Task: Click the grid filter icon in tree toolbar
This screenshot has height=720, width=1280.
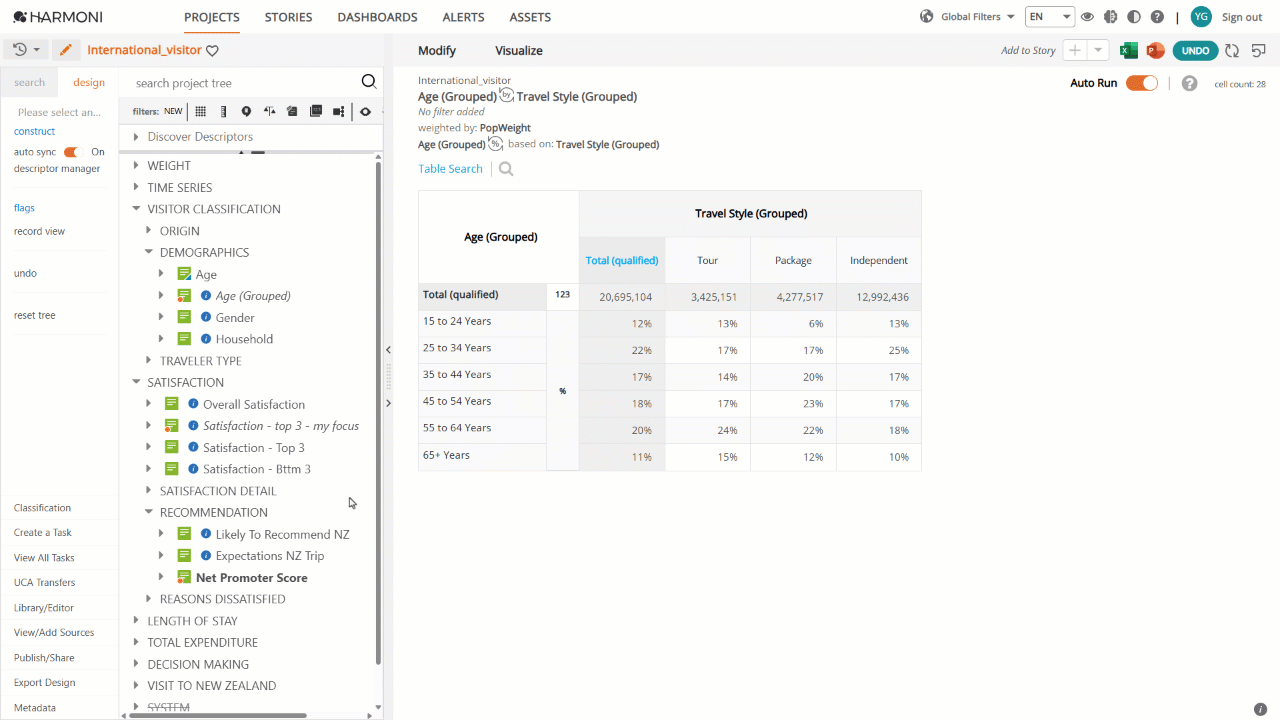Action: coord(201,112)
